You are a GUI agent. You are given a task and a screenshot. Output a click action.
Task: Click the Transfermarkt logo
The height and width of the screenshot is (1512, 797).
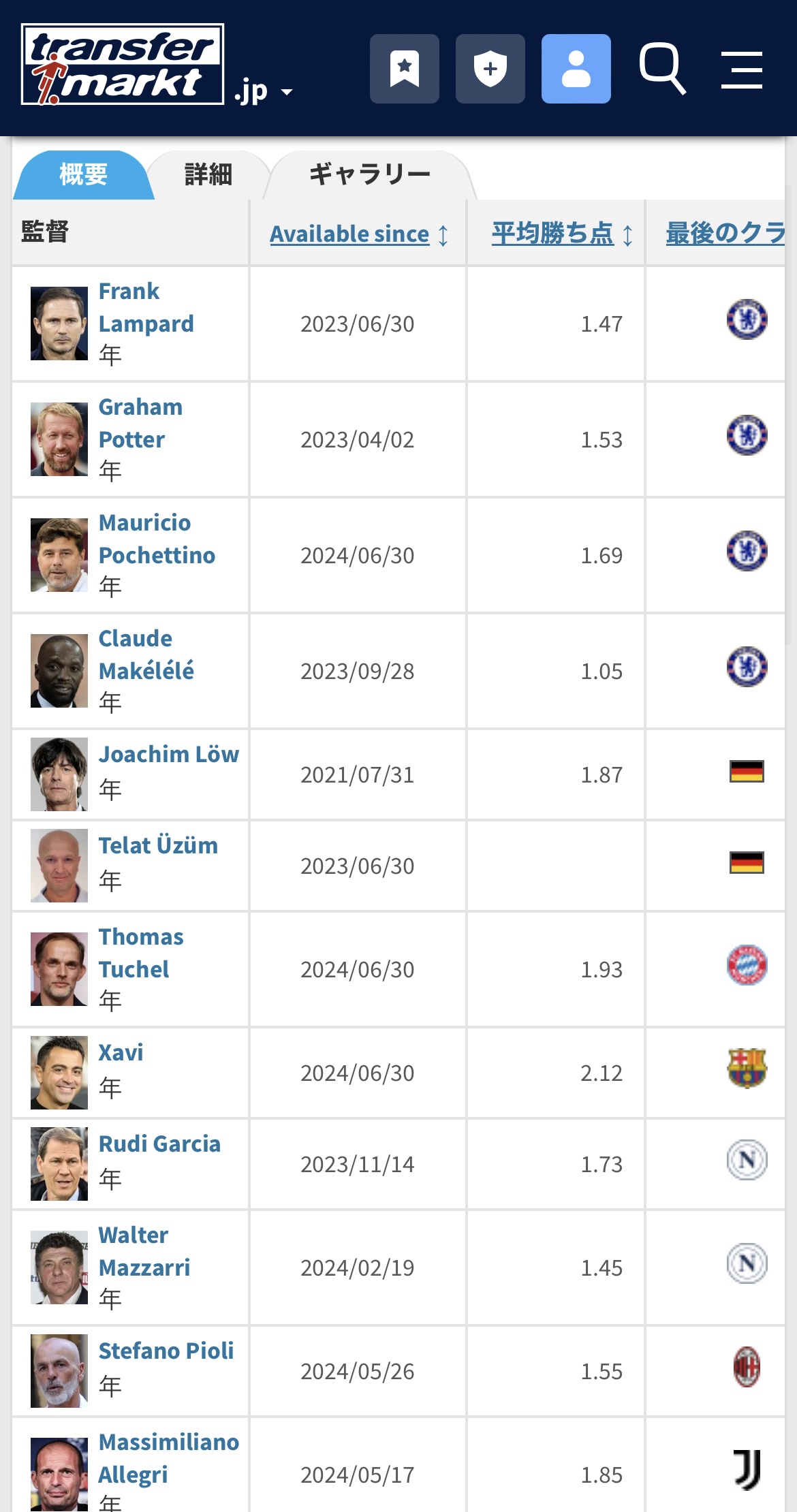click(x=123, y=65)
